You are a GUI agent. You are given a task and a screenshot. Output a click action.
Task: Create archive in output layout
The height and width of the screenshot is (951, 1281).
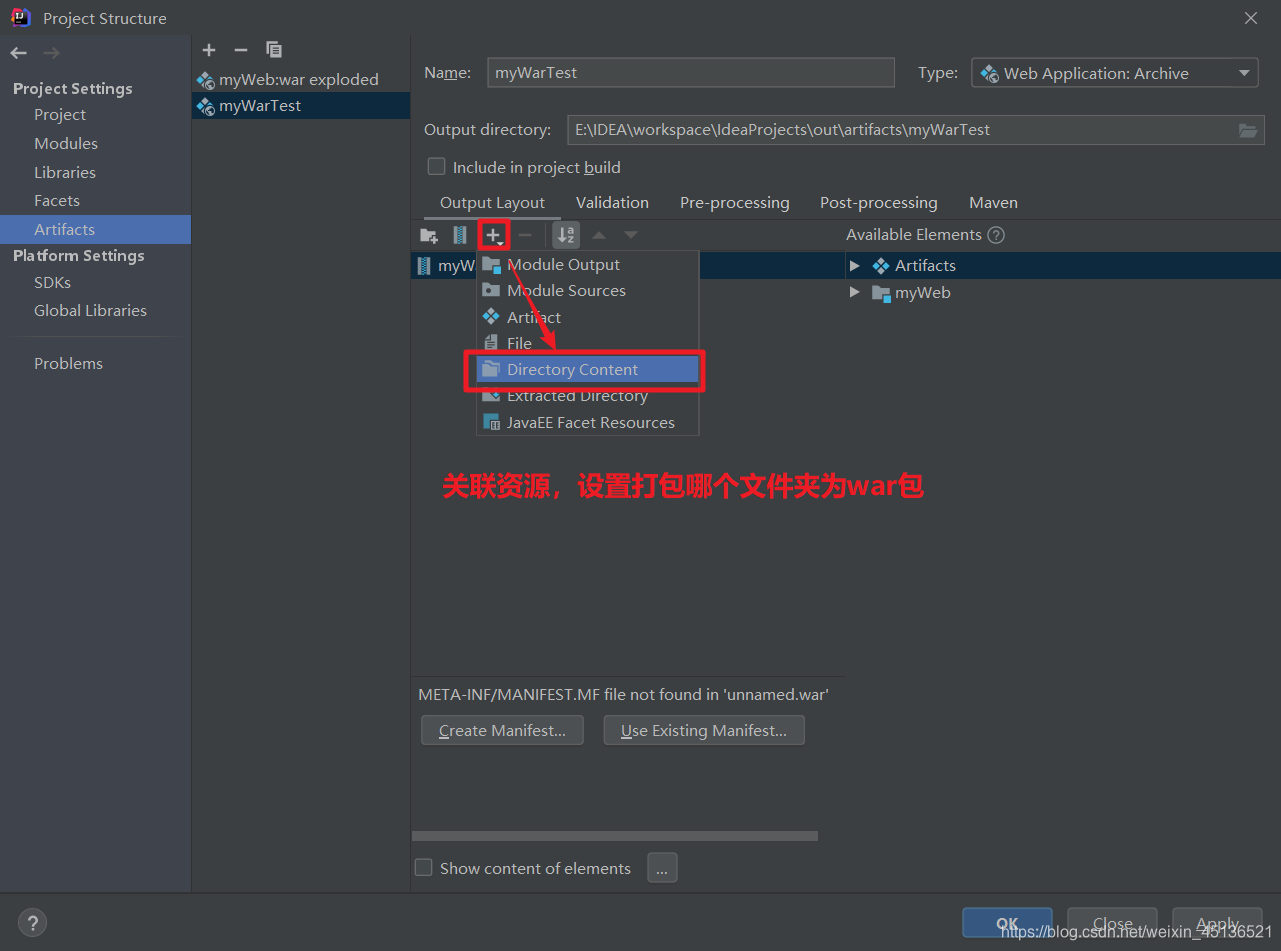point(460,235)
